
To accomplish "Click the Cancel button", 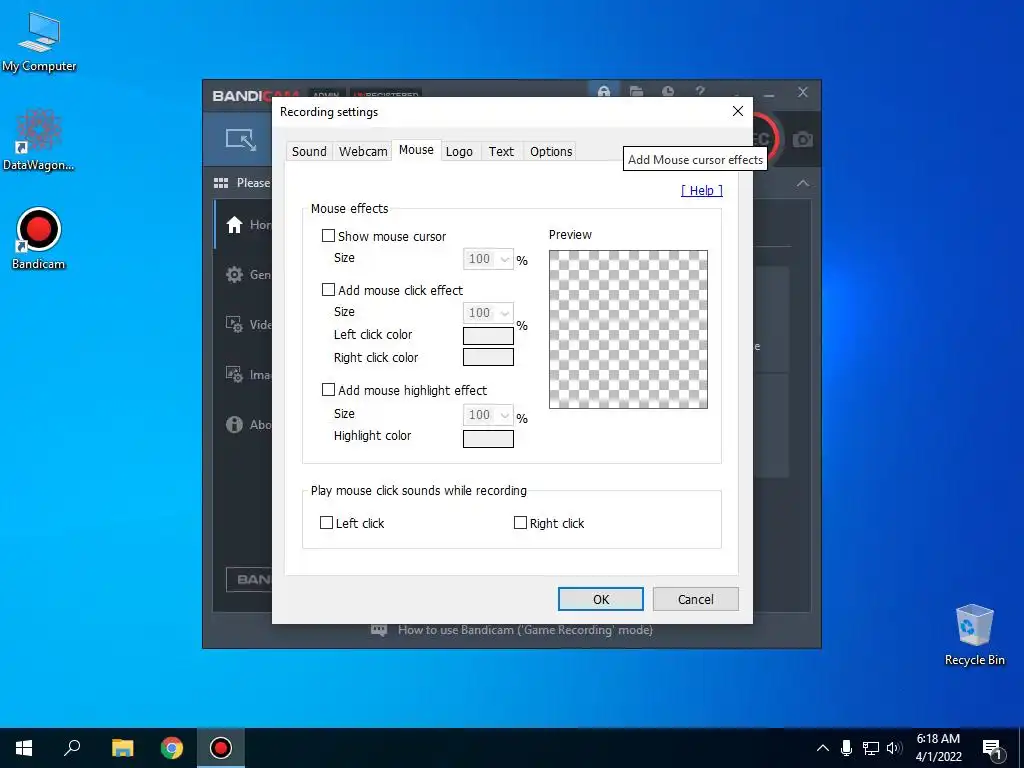I will click(x=696, y=599).
